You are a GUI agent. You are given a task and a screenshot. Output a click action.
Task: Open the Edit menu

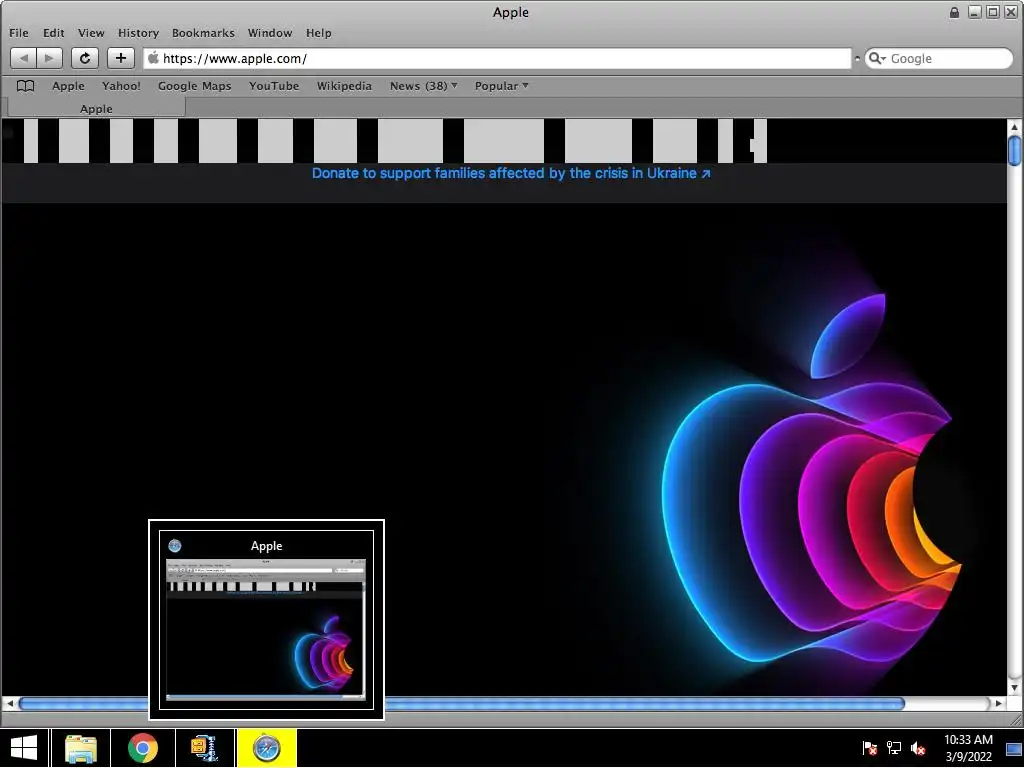click(x=54, y=33)
